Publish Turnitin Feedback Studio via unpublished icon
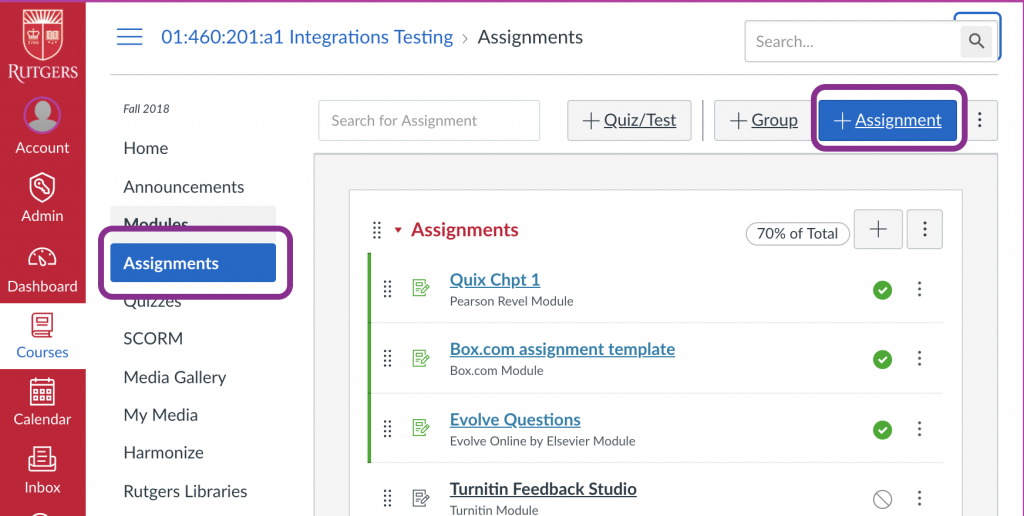The image size is (1024, 516). (x=882, y=500)
